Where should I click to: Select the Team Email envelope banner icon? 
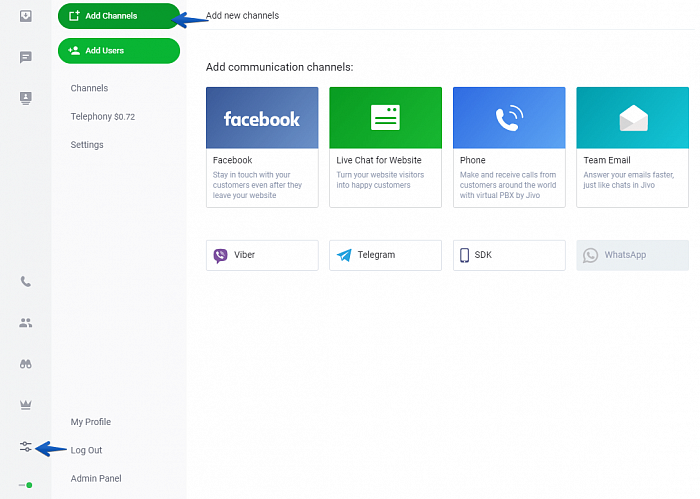pos(633,118)
